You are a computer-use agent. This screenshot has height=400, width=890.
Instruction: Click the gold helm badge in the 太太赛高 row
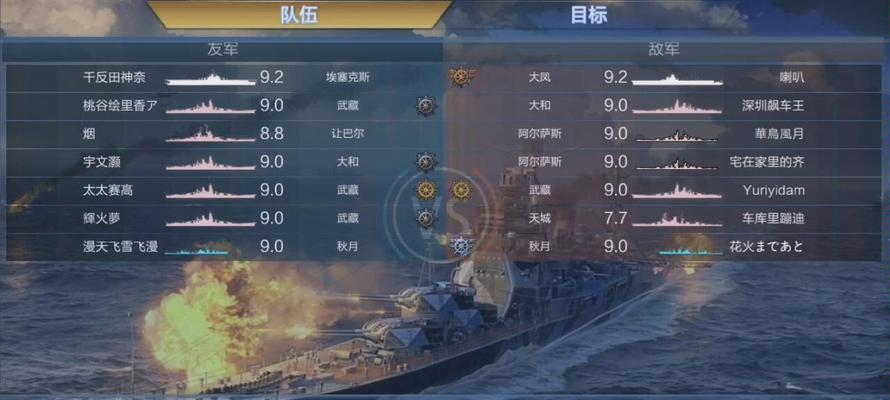point(426,190)
